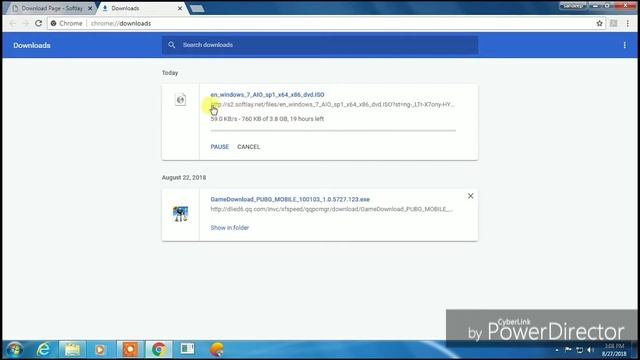This screenshot has height=360, width=640.
Task: Click the softlay.net ISO source URL
Action: click(333, 104)
